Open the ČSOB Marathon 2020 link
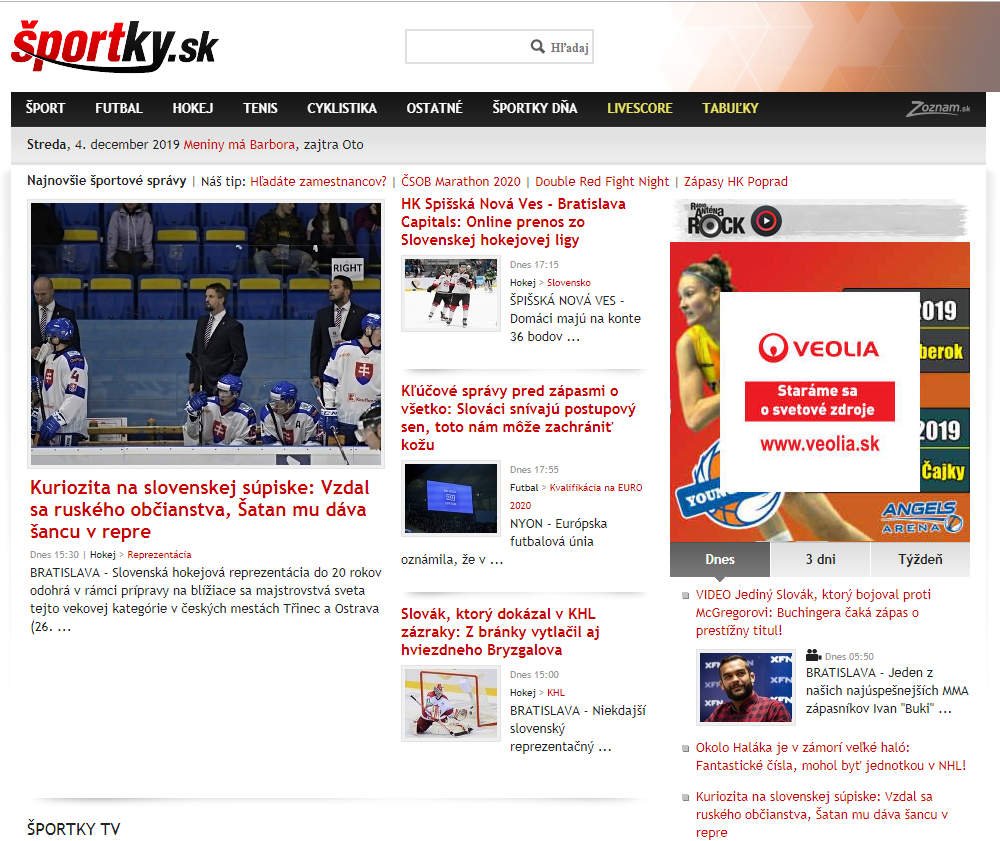The width and height of the screenshot is (1000, 841). click(x=461, y=182)
